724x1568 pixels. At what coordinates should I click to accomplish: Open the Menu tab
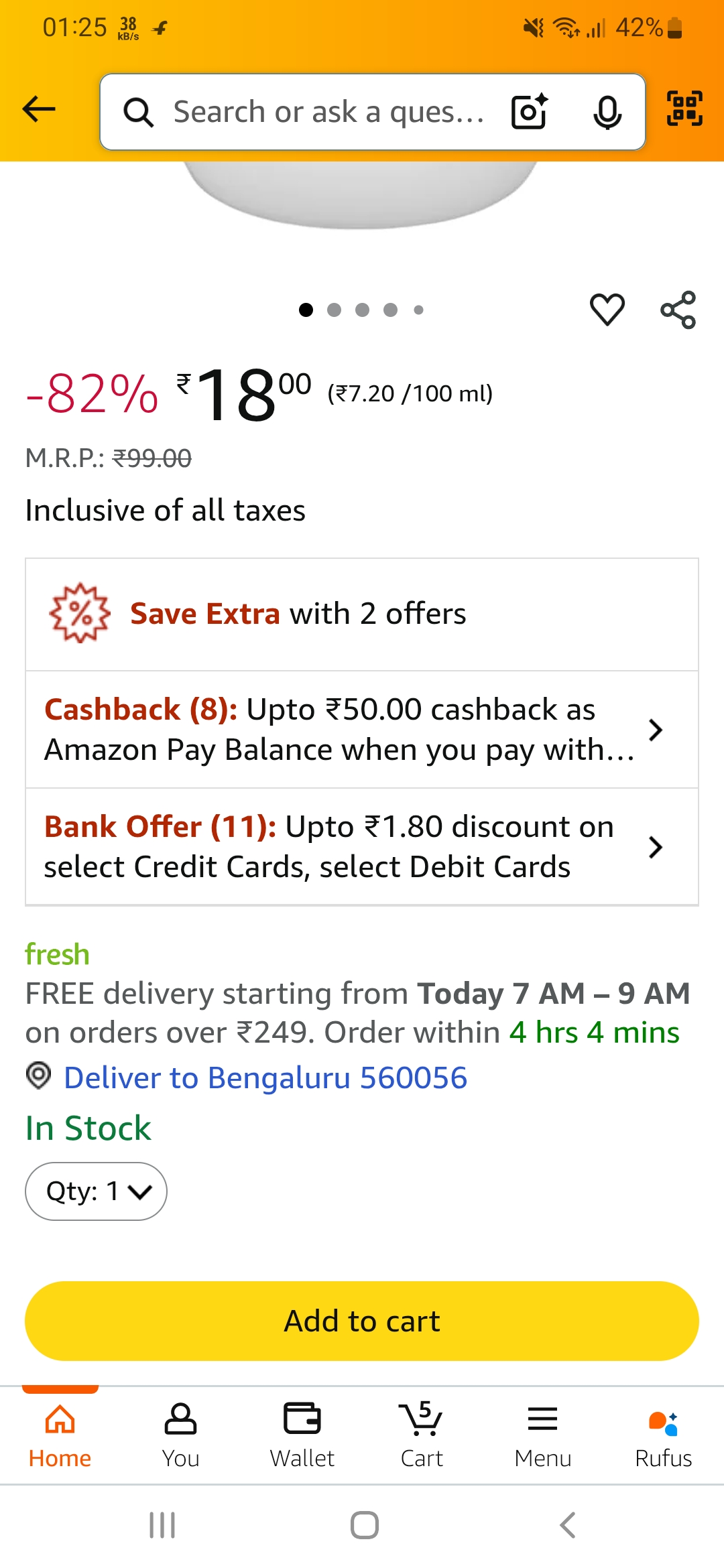coord(542,1434)
